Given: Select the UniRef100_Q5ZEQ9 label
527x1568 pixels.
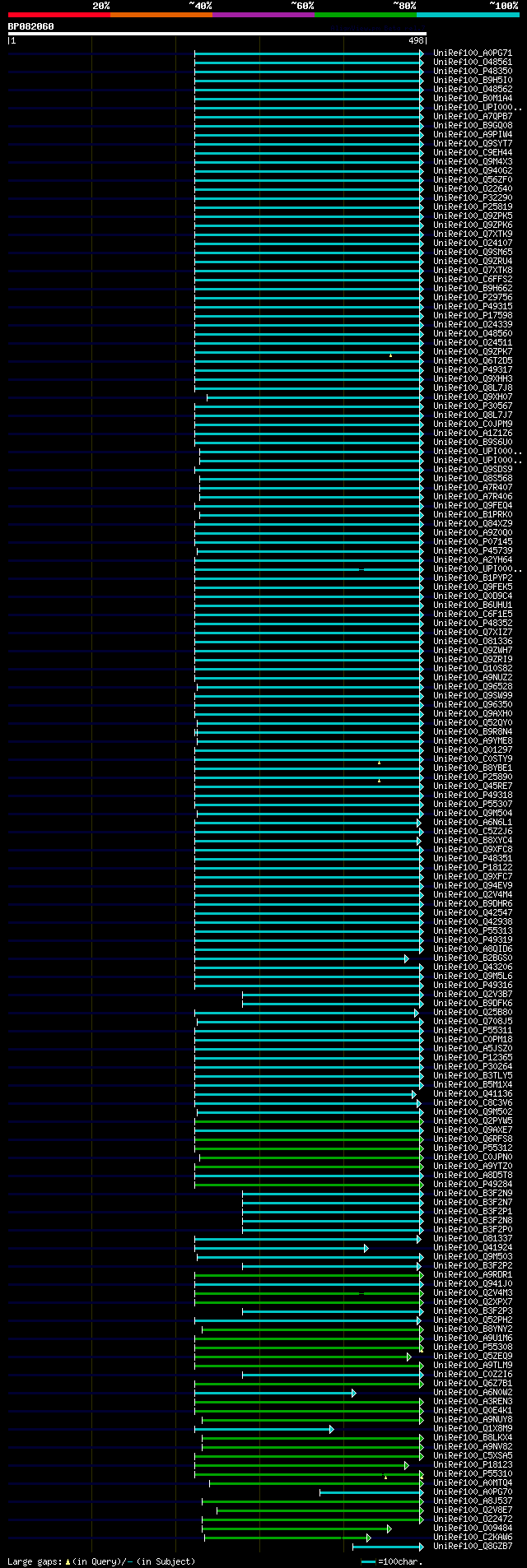Looking at the screenshot, I should [x=473, y=1356].
